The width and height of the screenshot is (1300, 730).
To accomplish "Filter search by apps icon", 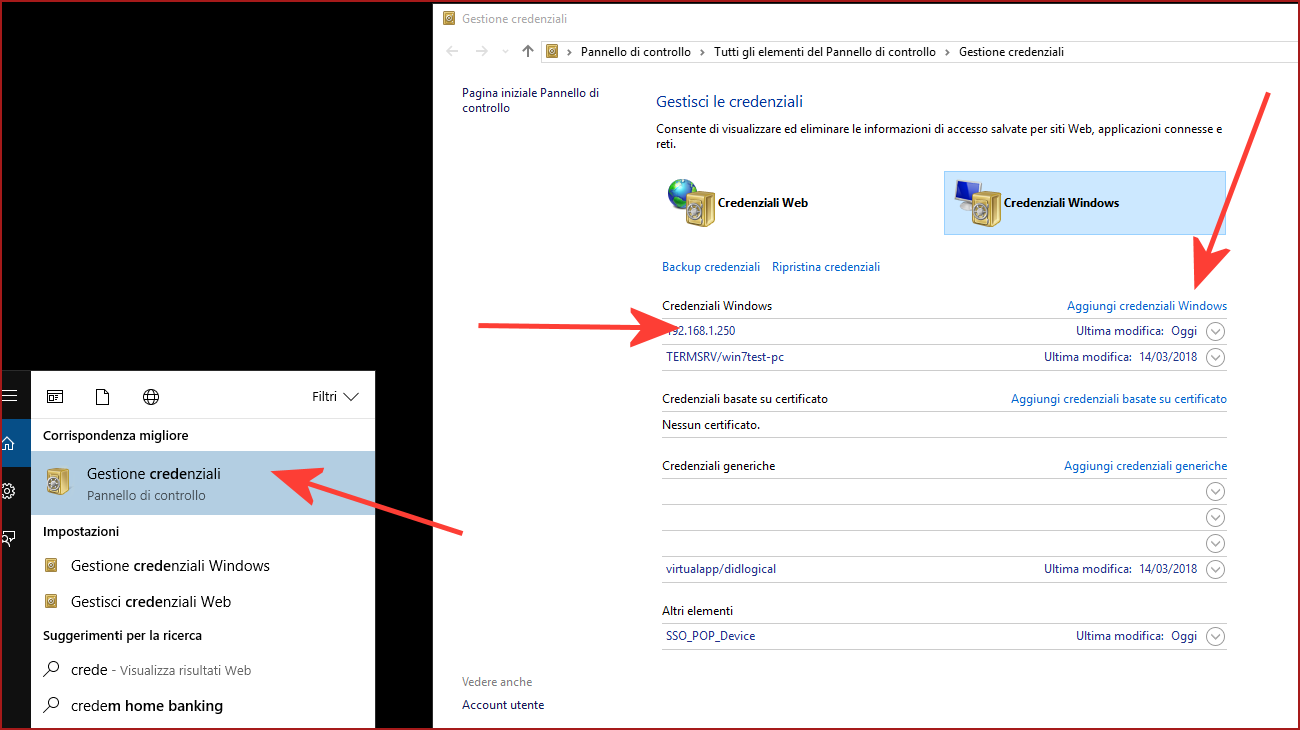I will pyautogui.click(x=55, y=397).
